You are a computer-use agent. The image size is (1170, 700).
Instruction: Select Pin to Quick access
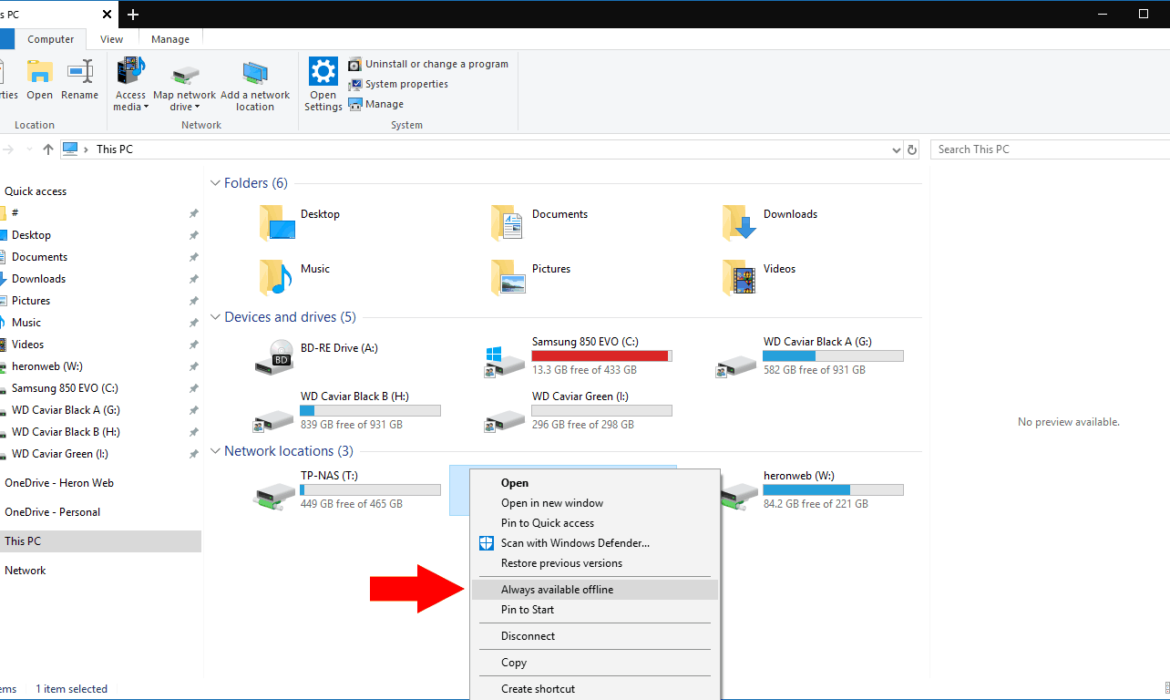(x=595, y=523)
